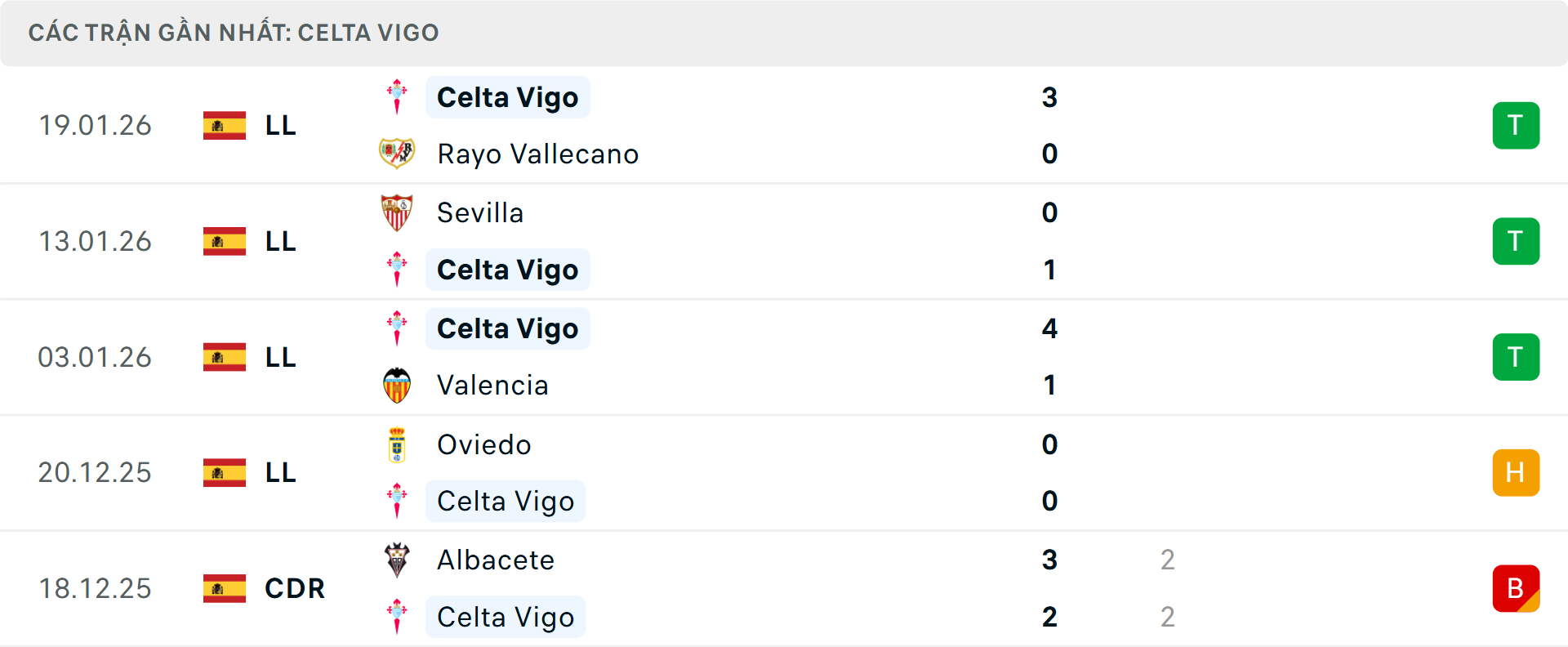Click the green T badge for the Rayo Vallecano win
The image size is (1568, 647).
[x=1516, y=125]
